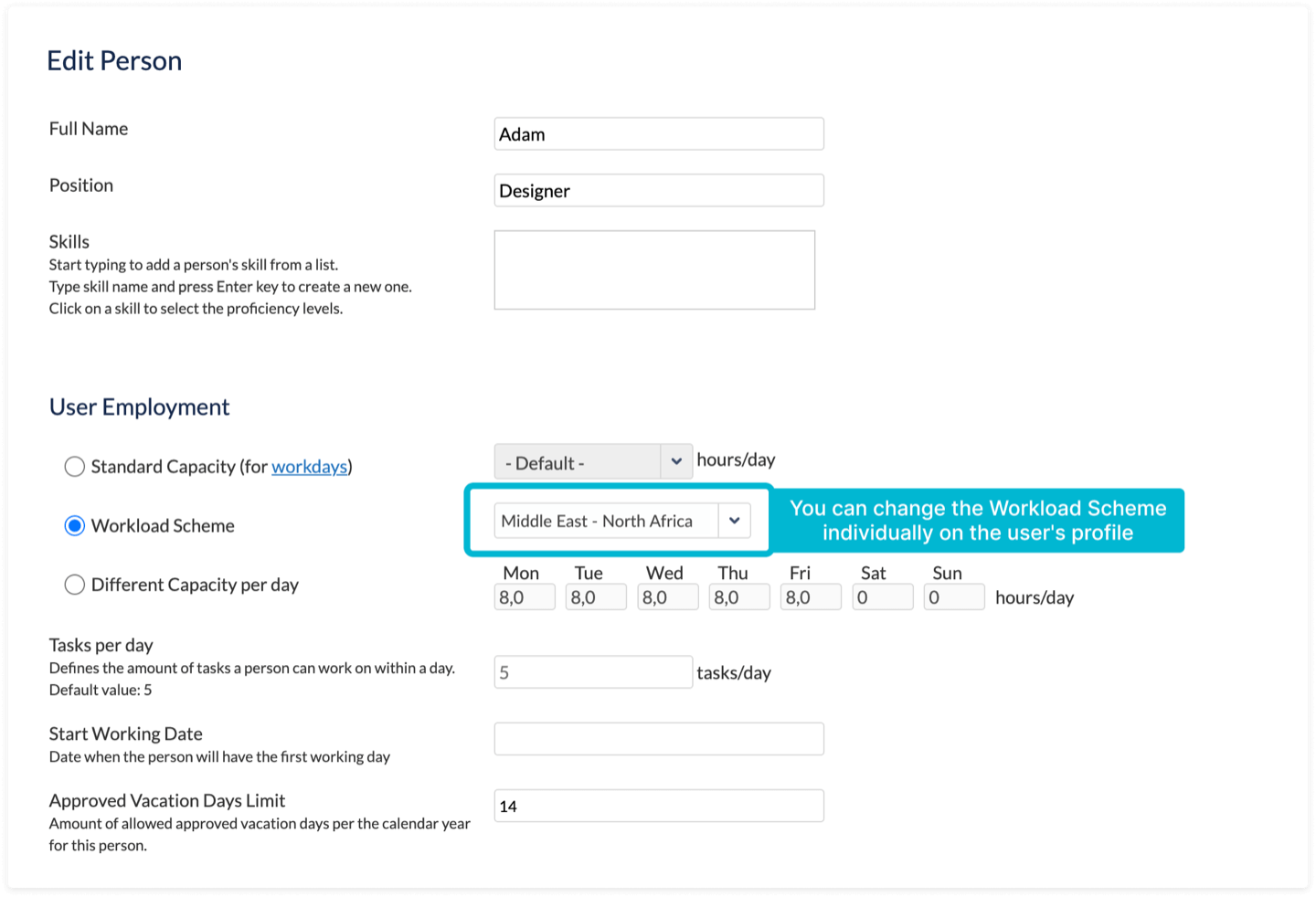The width and height of the screenshot is (1316, 897).
Task: Open the Default hours/day dropdown
Action: click(x=578, y=462)
